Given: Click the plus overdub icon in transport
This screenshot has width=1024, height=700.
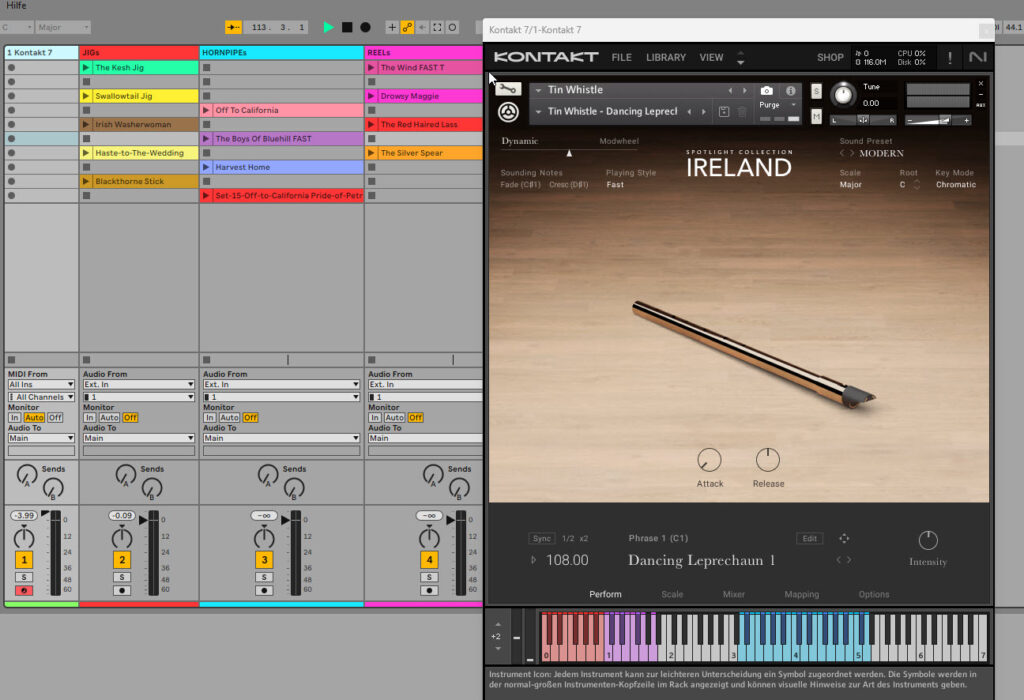Looking at the screenshot, I should [x=392, y=27].
